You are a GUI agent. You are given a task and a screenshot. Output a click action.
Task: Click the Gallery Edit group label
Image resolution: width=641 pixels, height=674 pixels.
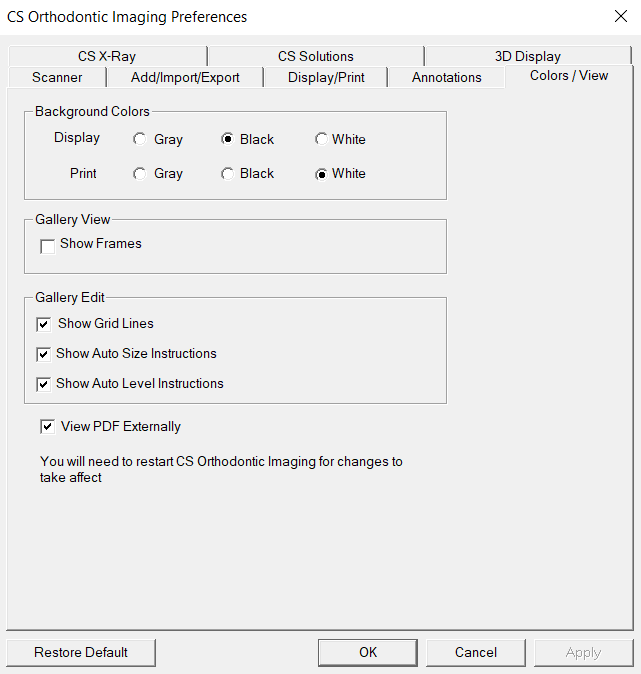click(70, 297)
